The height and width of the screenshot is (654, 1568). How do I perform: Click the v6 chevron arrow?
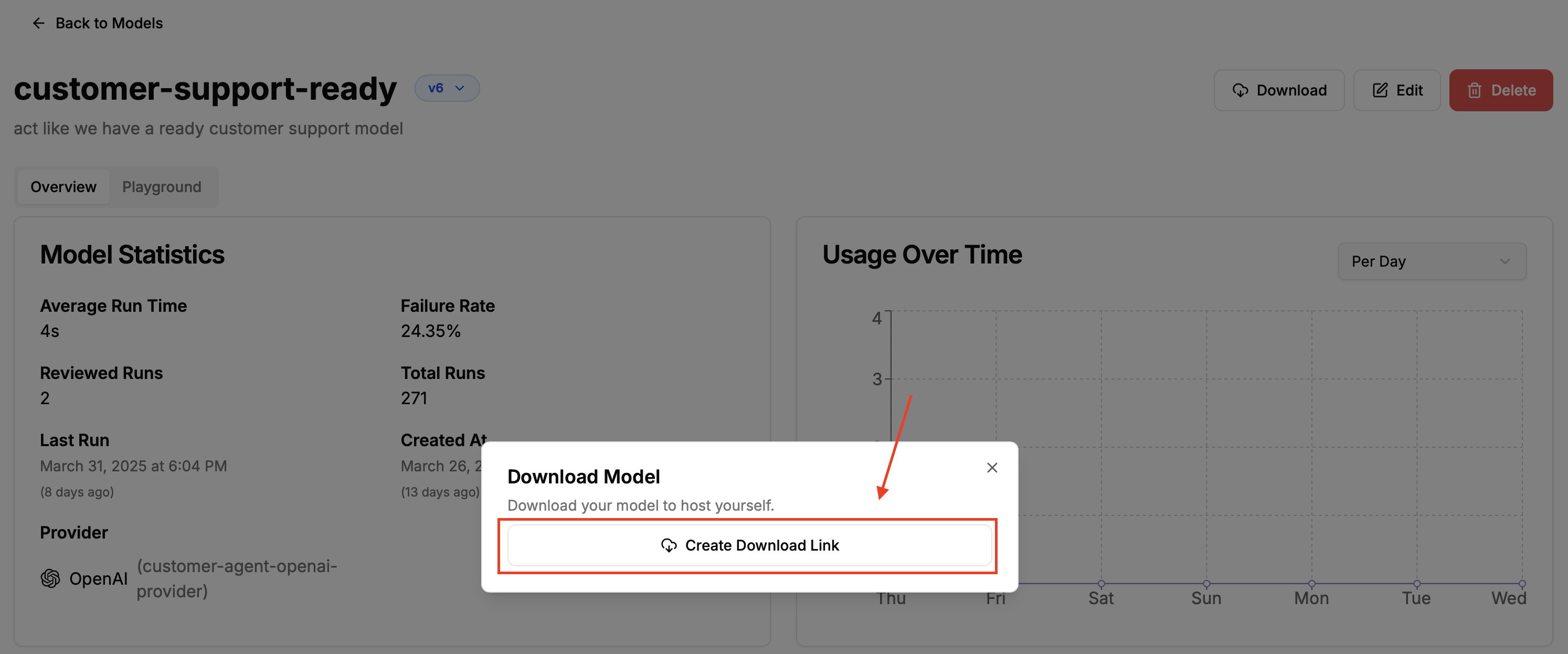[x=460, y=88]
